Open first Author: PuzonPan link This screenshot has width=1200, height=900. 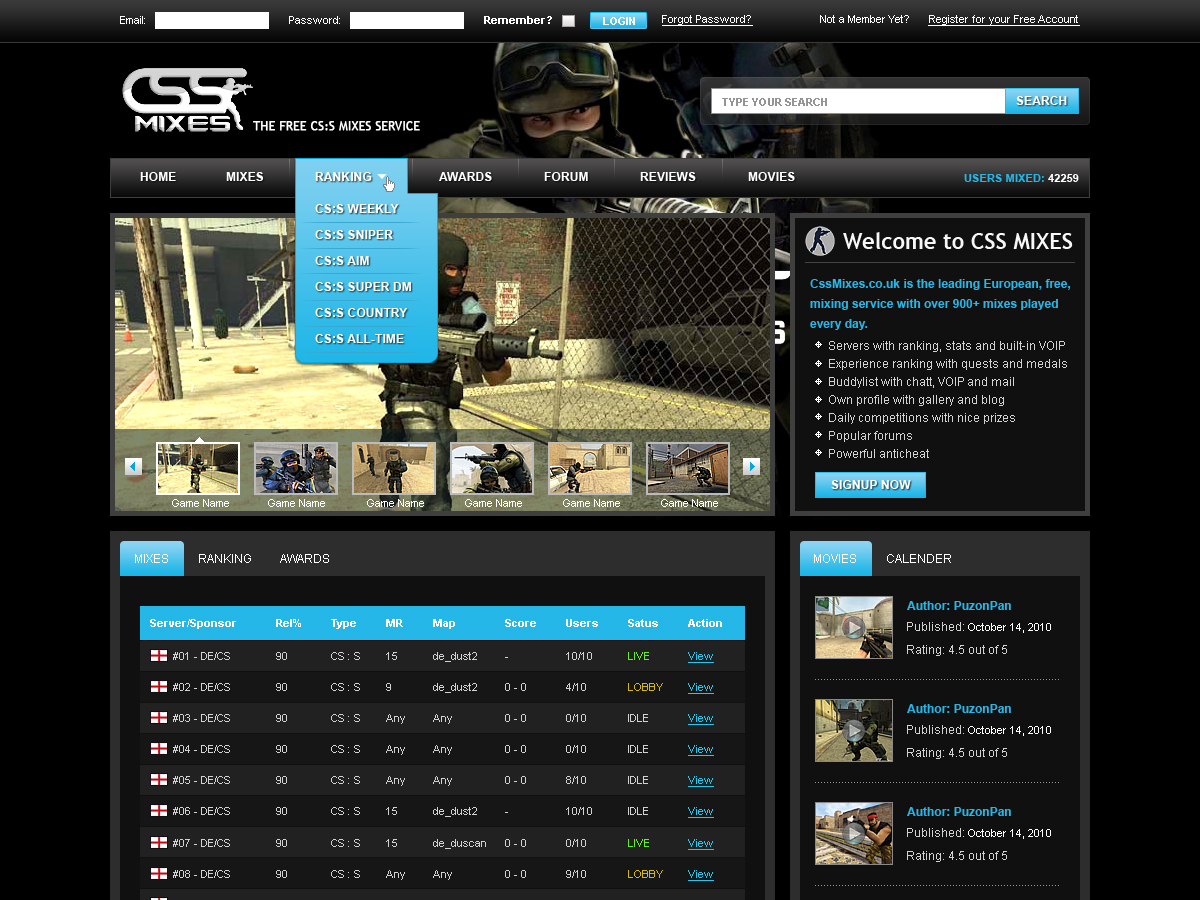pos(959,606)
